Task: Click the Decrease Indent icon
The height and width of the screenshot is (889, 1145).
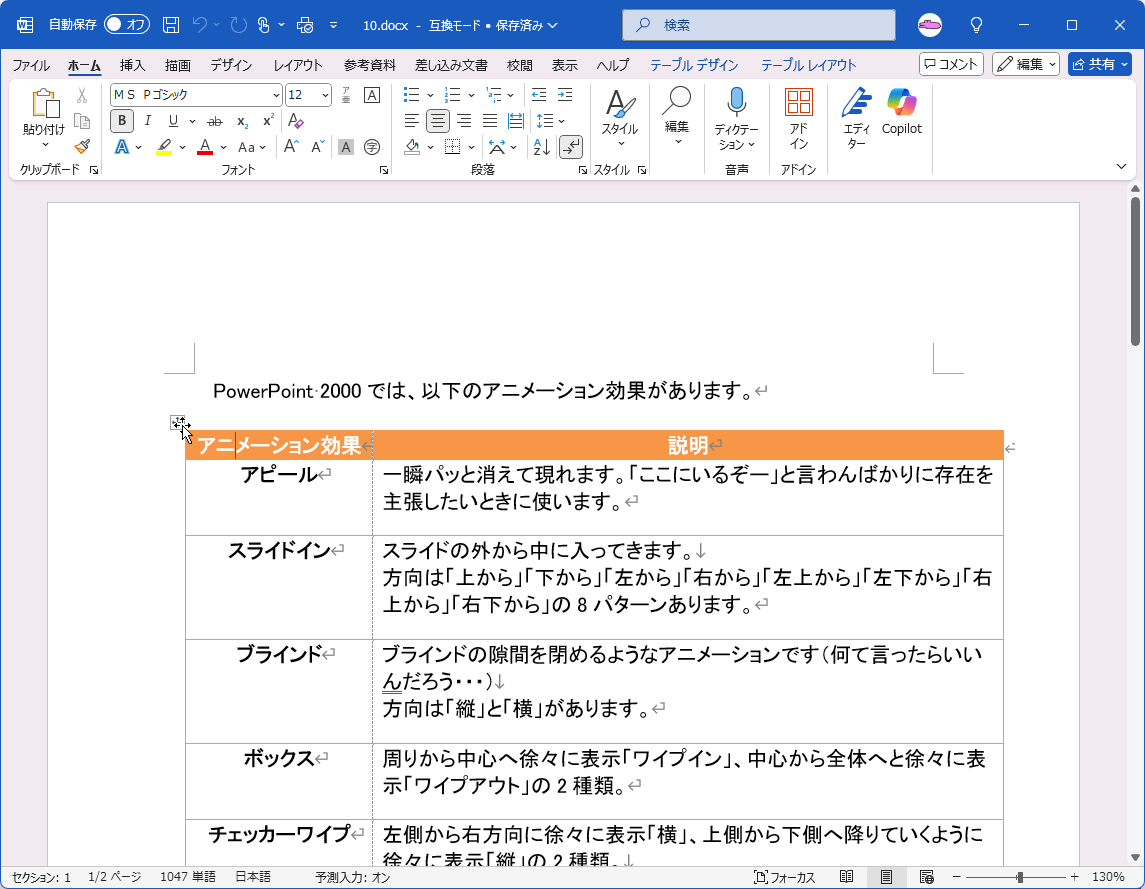Action: pyautogui.click(x=539, y=95)
